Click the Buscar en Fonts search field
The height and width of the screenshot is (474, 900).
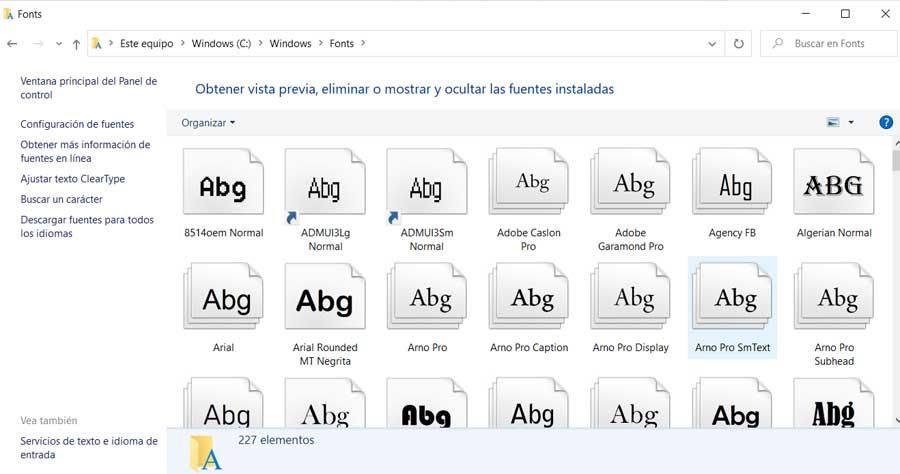click(x=829, y=44)
